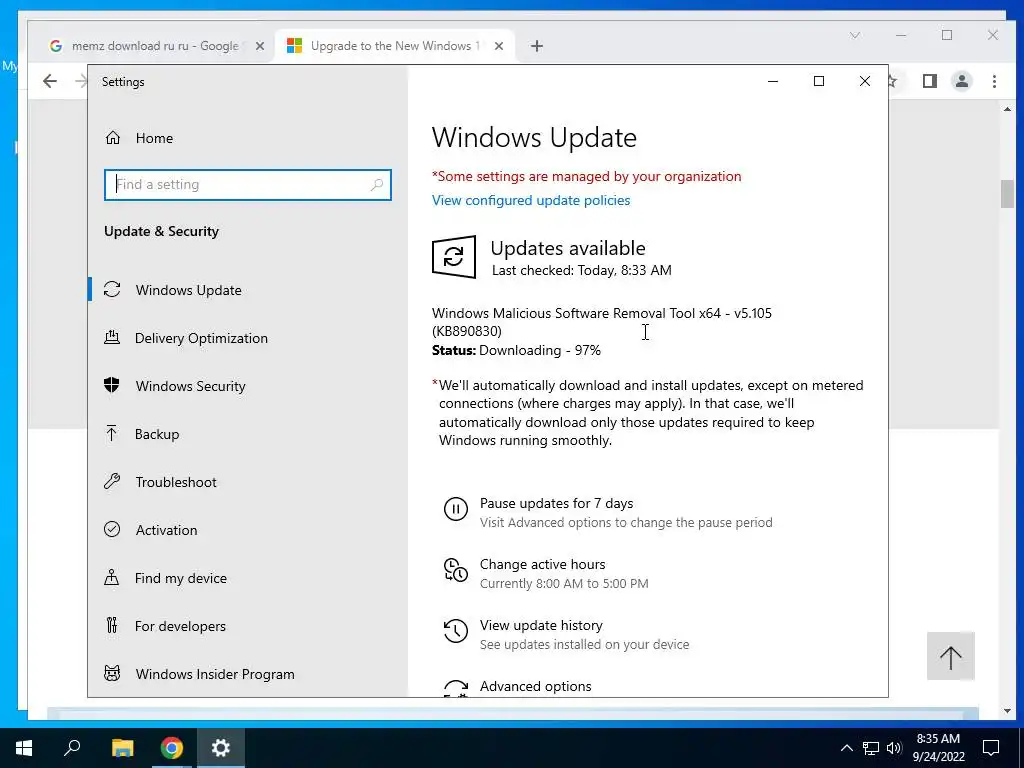Open Change active hours option

(x=542, y=564)
